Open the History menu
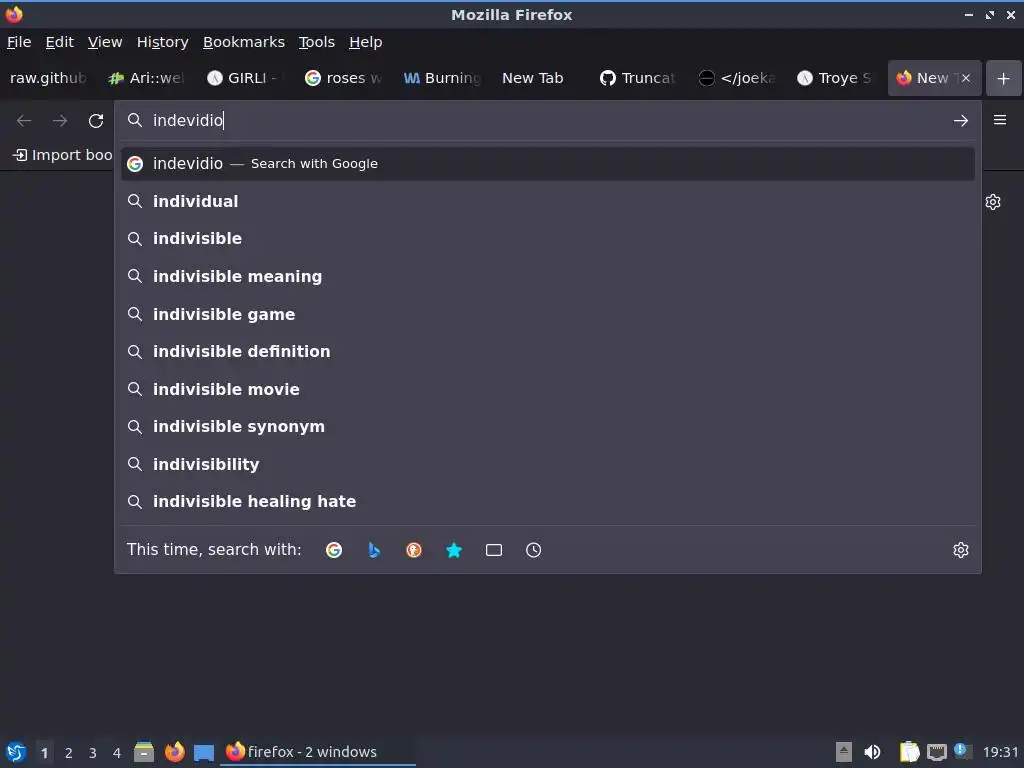Viewport: 1024px width, 768px height. pos(163,42)
